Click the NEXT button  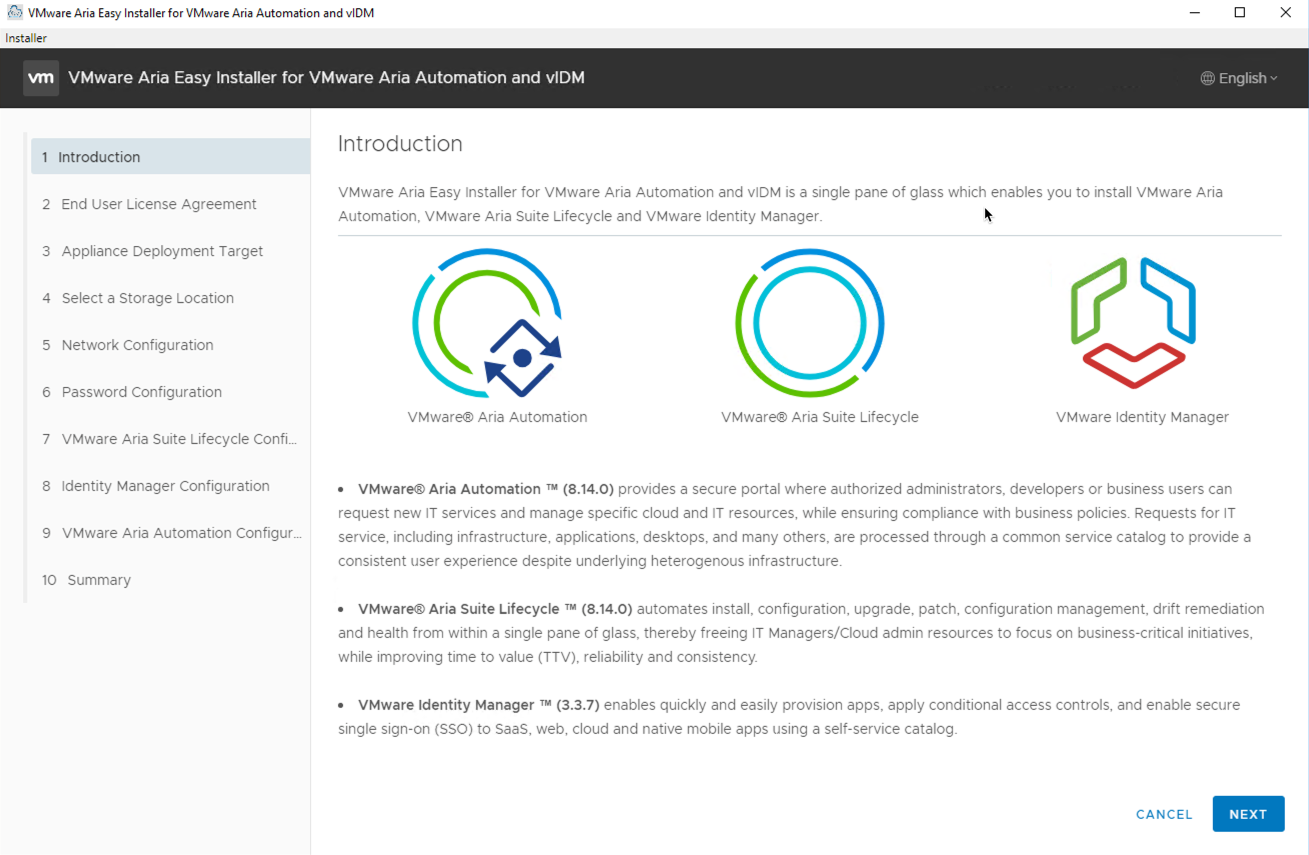pos(1248,814)
